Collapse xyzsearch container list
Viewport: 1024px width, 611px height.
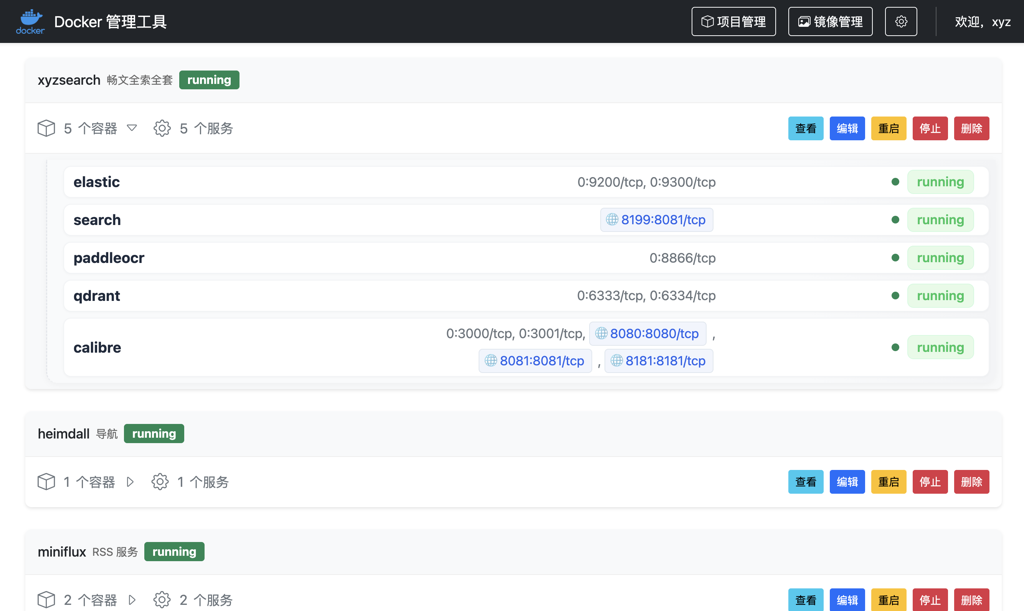coord(132,128)
